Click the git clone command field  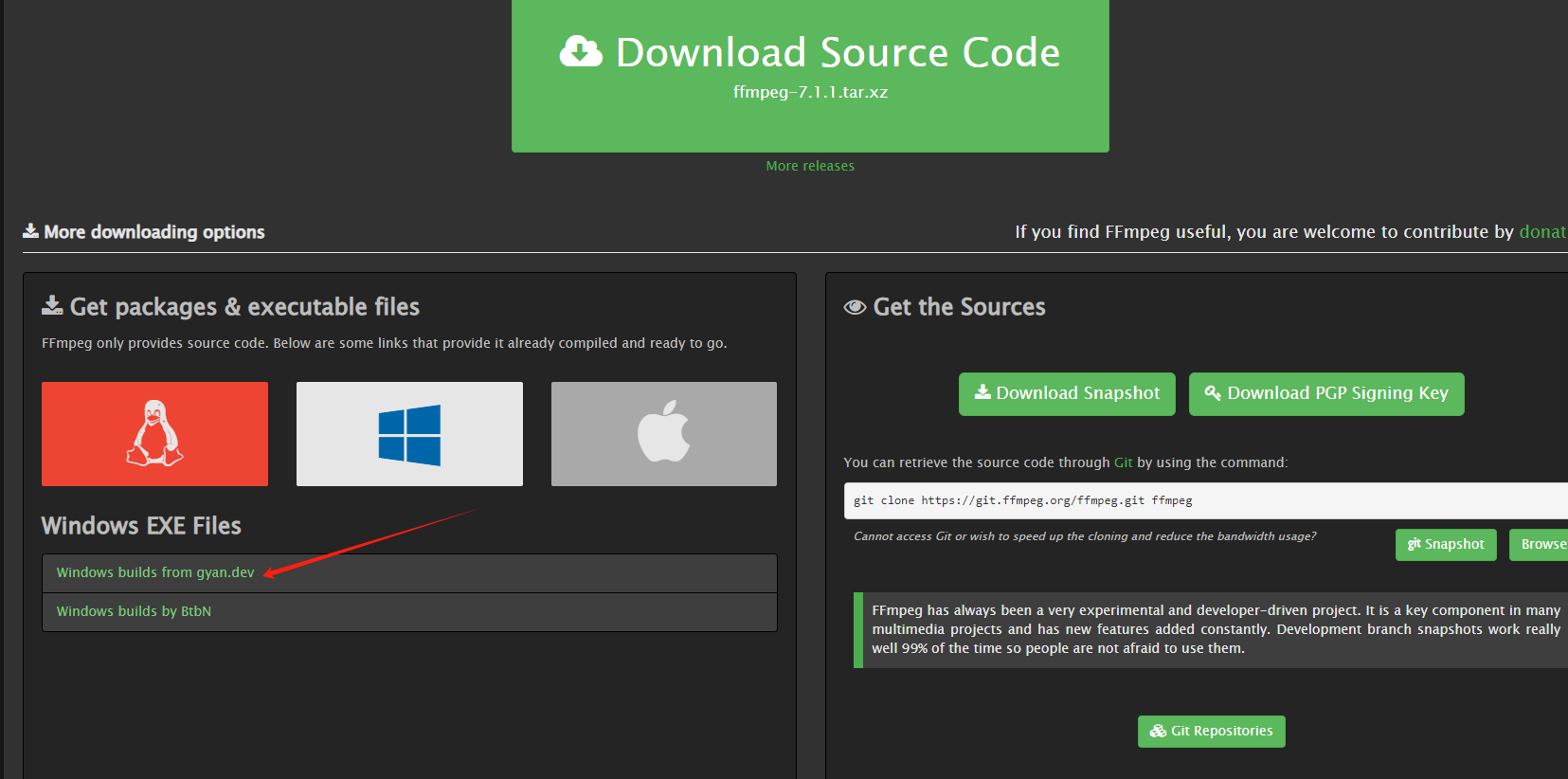coord(1205,500)
